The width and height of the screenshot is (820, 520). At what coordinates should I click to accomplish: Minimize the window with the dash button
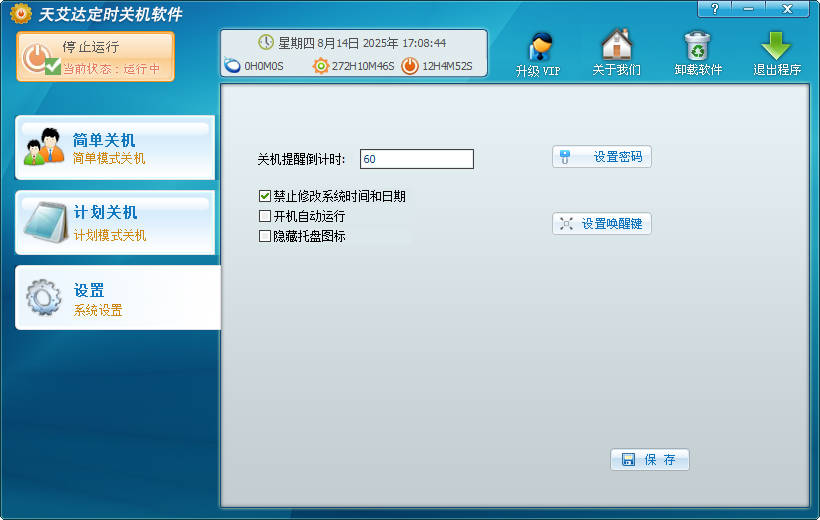click(748, 9)
